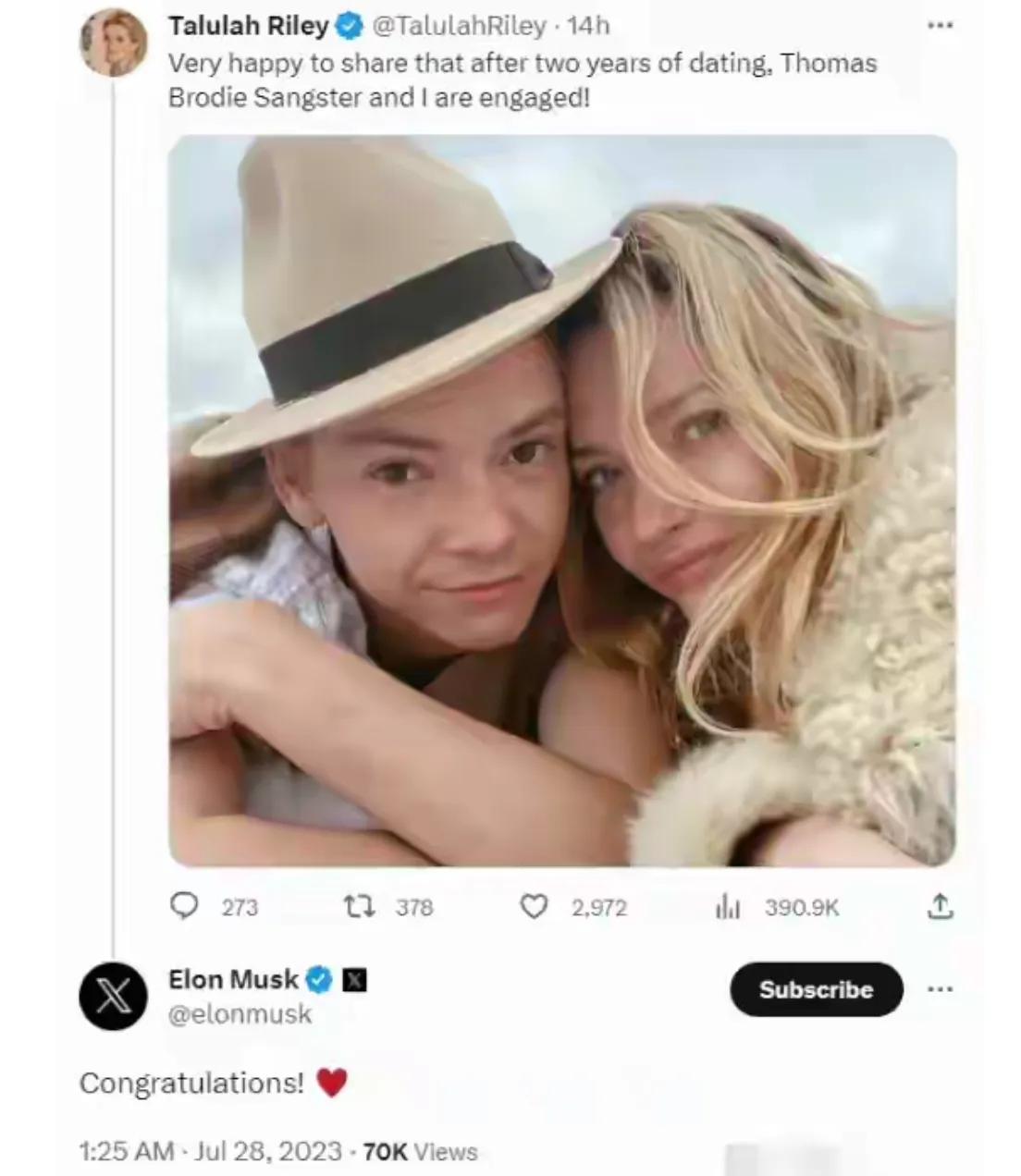Open Talulah Riley's profile avatar

pos(114,43)
